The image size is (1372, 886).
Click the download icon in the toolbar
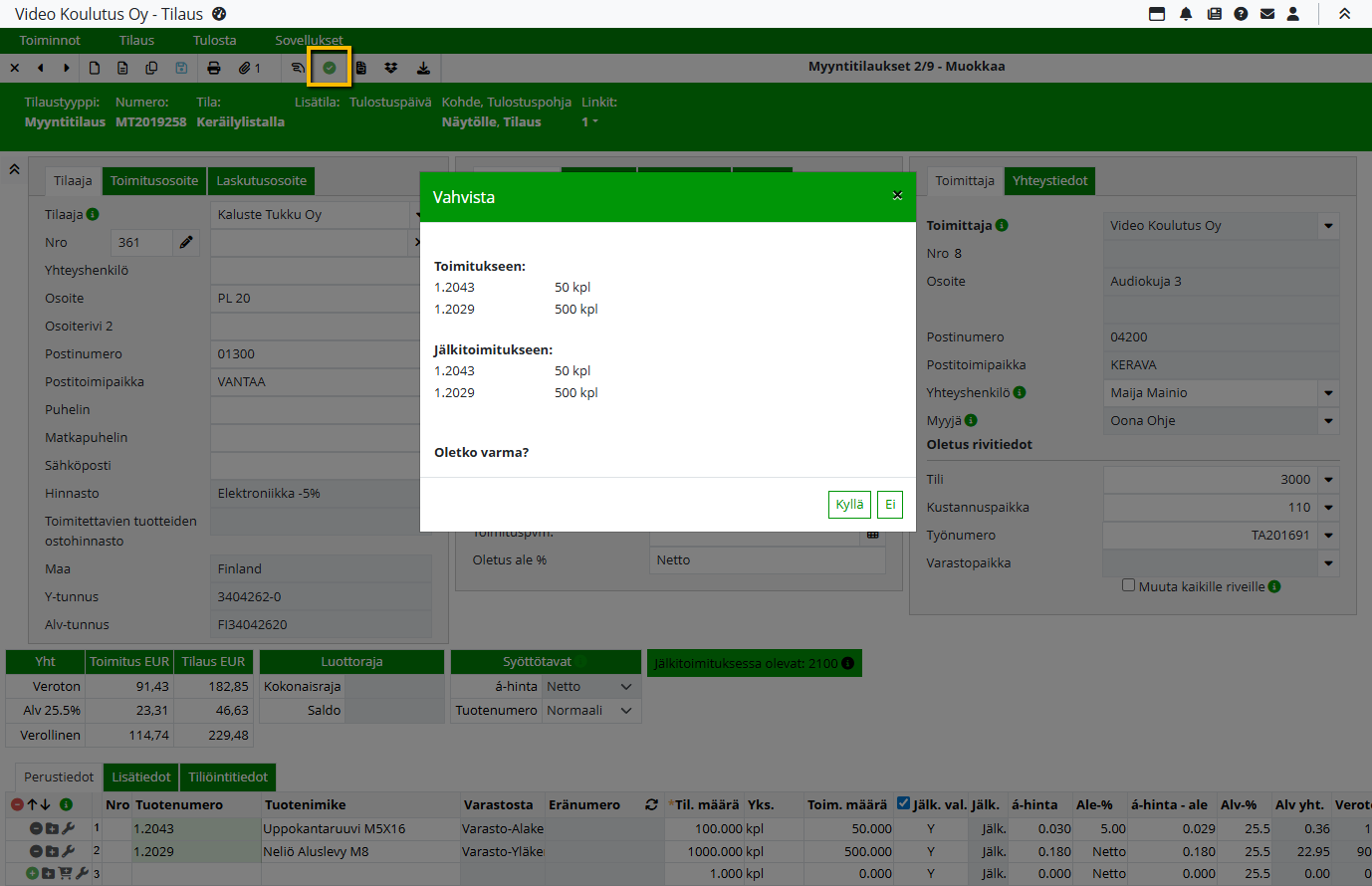pos(423,68)
